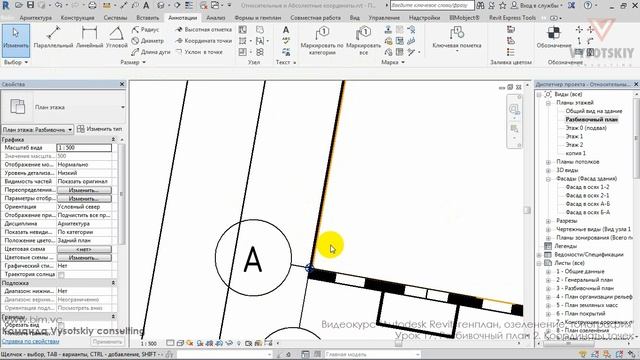Click the Print icon in quick access toolbar

point(92,5)
